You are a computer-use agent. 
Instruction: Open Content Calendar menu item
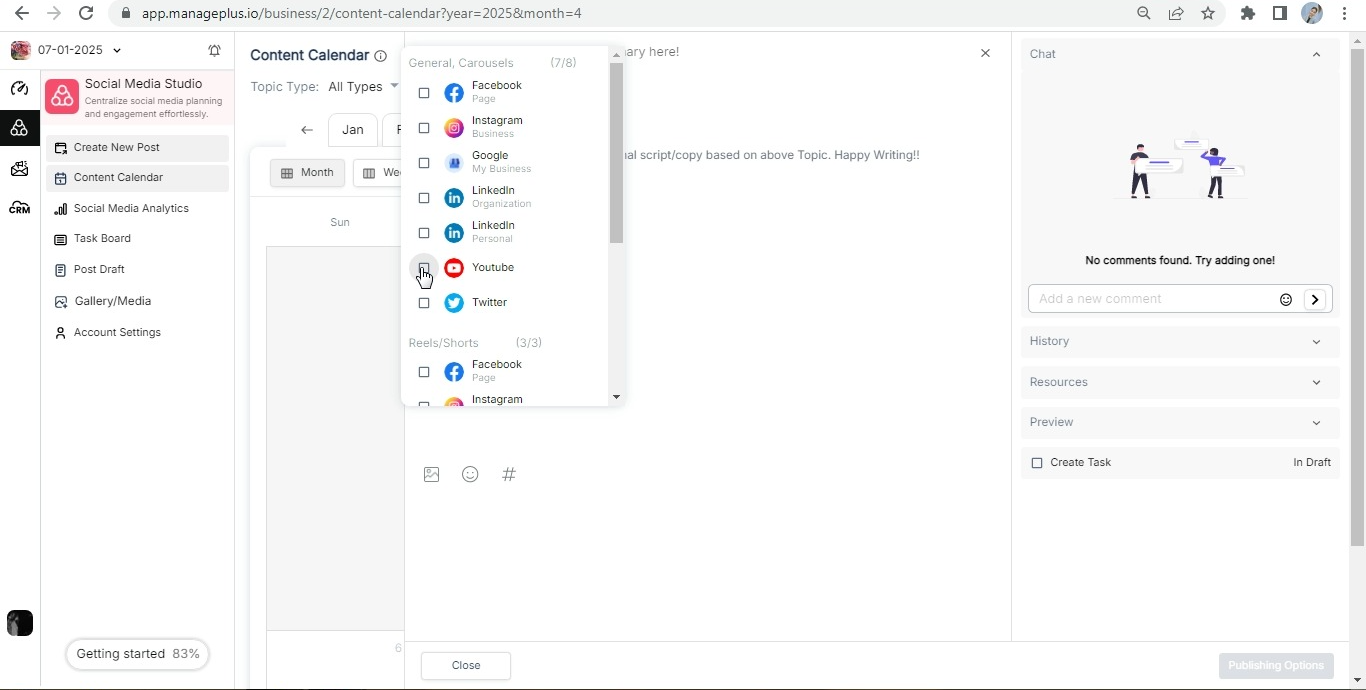[137, 178]
